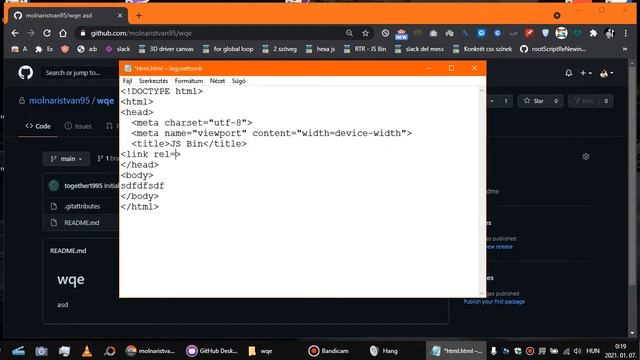The image size is (640, 360).
Task: Open the Formátum menu in Notepad
Action: coord(189,81)
